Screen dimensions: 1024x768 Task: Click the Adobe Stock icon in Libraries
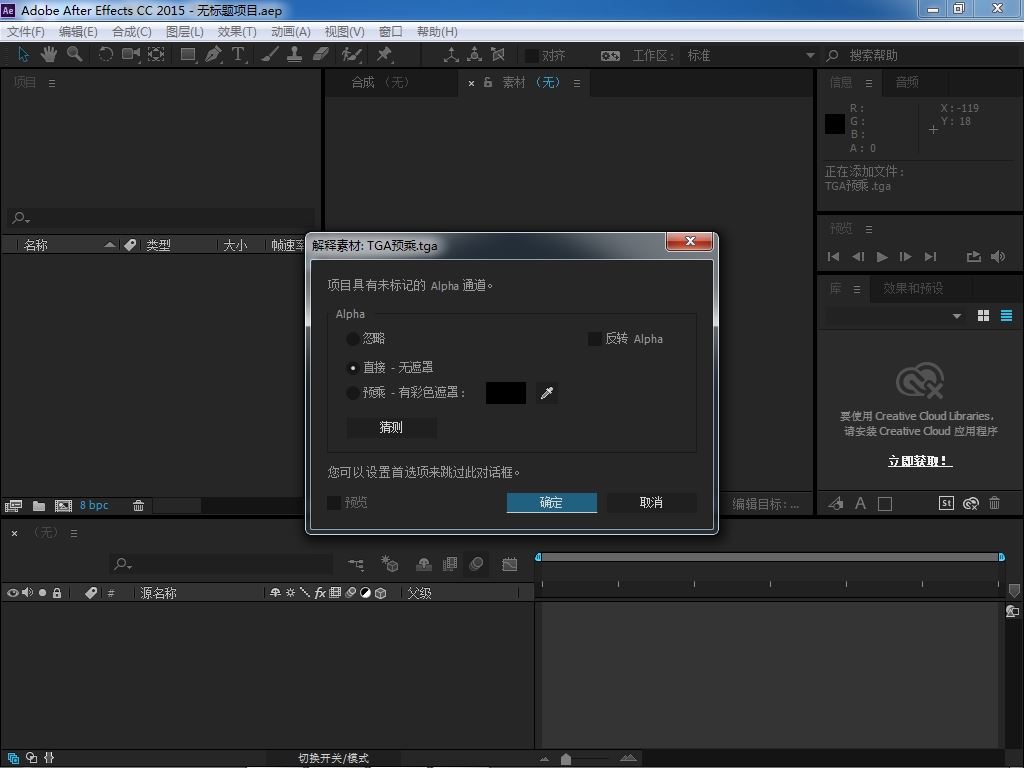[x=946, y=503]
